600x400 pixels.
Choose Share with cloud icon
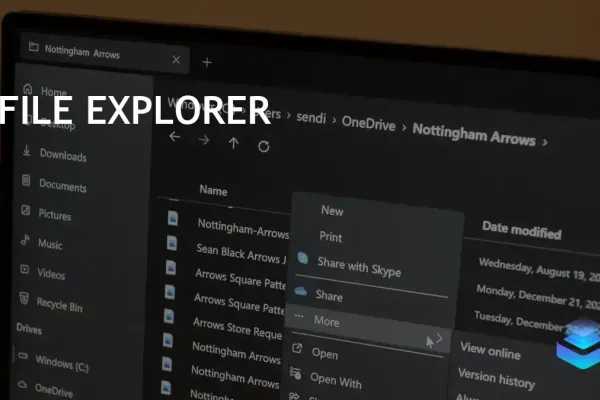coord(329,296)
